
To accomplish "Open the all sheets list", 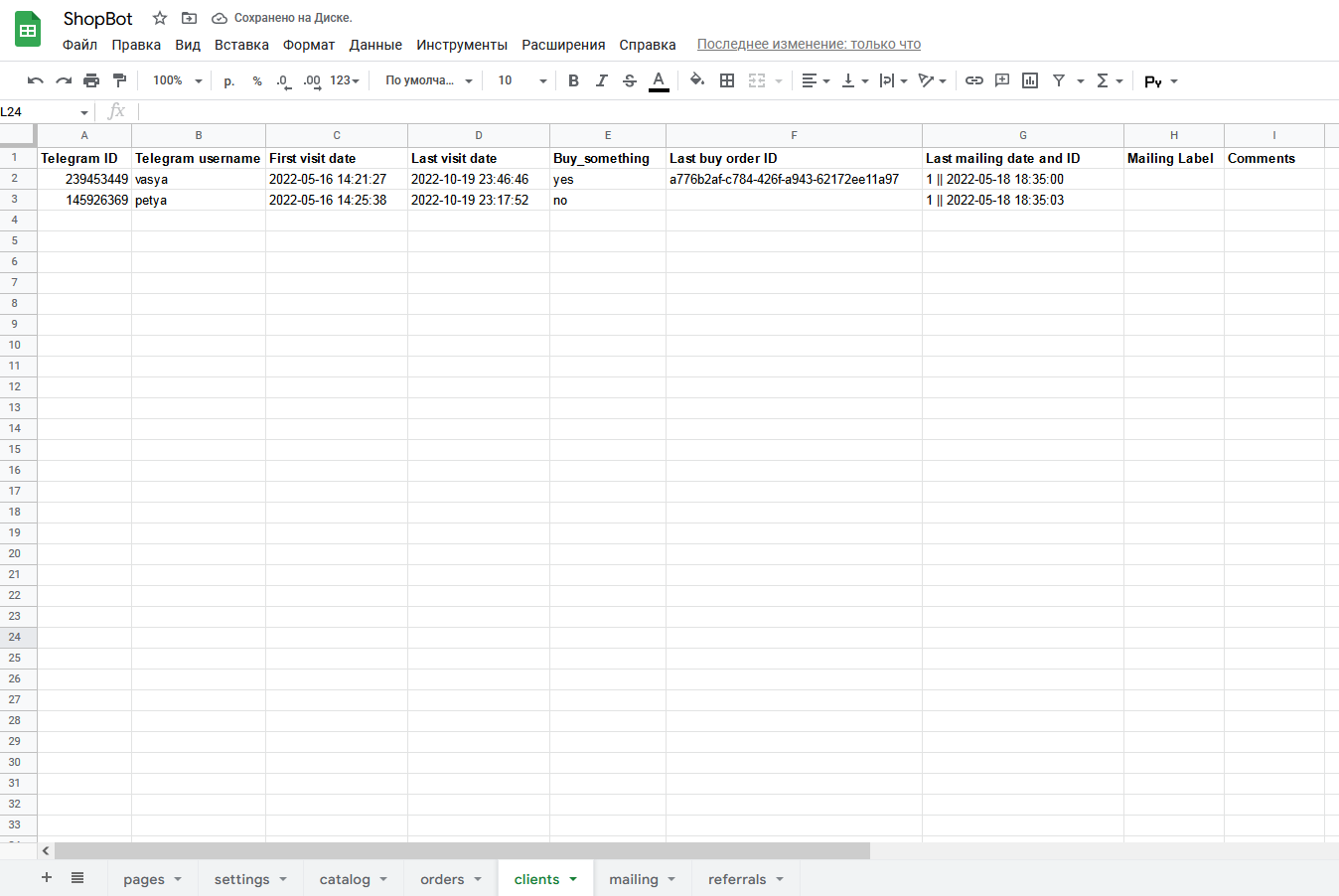I will tap(77, 878).
